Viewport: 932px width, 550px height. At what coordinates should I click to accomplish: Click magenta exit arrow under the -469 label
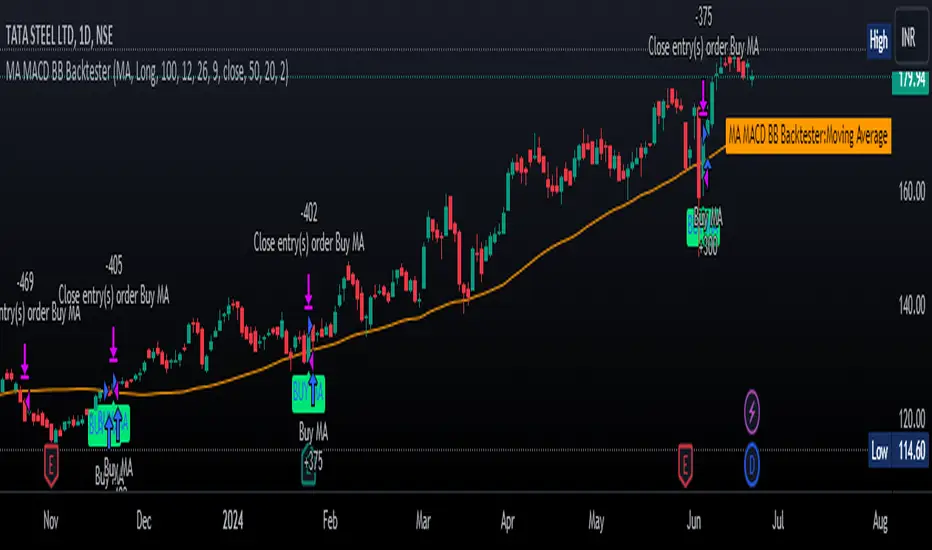[x=25, y=361]
